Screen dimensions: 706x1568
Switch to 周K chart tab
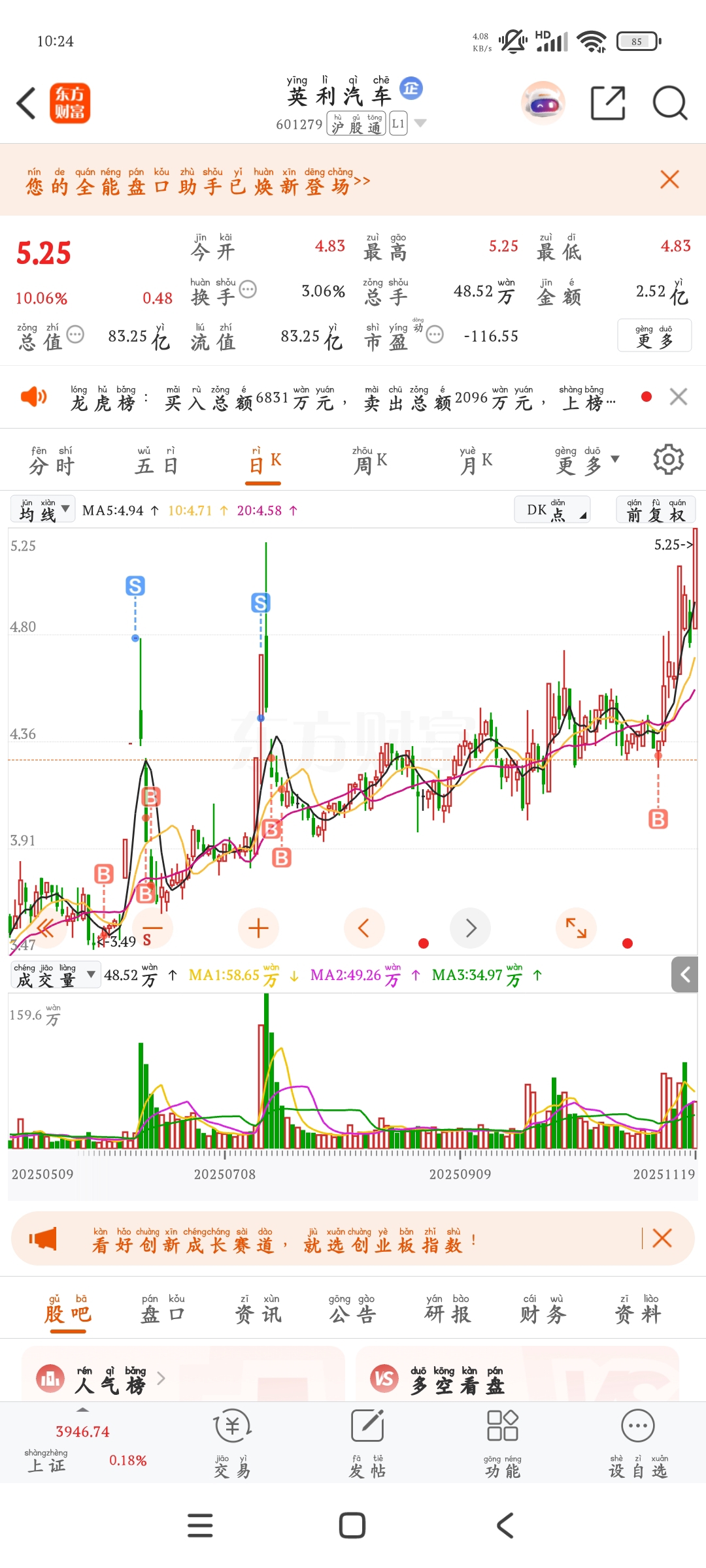pyautogui.click(x=370, y=461)
